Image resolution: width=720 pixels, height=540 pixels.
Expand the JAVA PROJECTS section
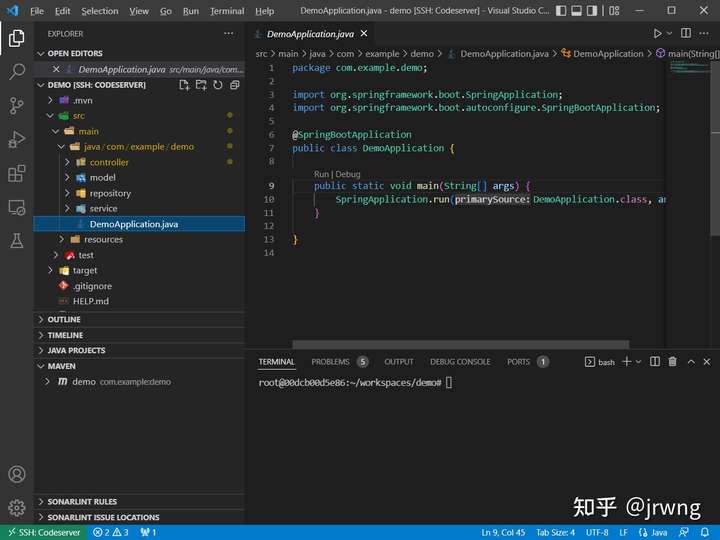coord(139,350)
